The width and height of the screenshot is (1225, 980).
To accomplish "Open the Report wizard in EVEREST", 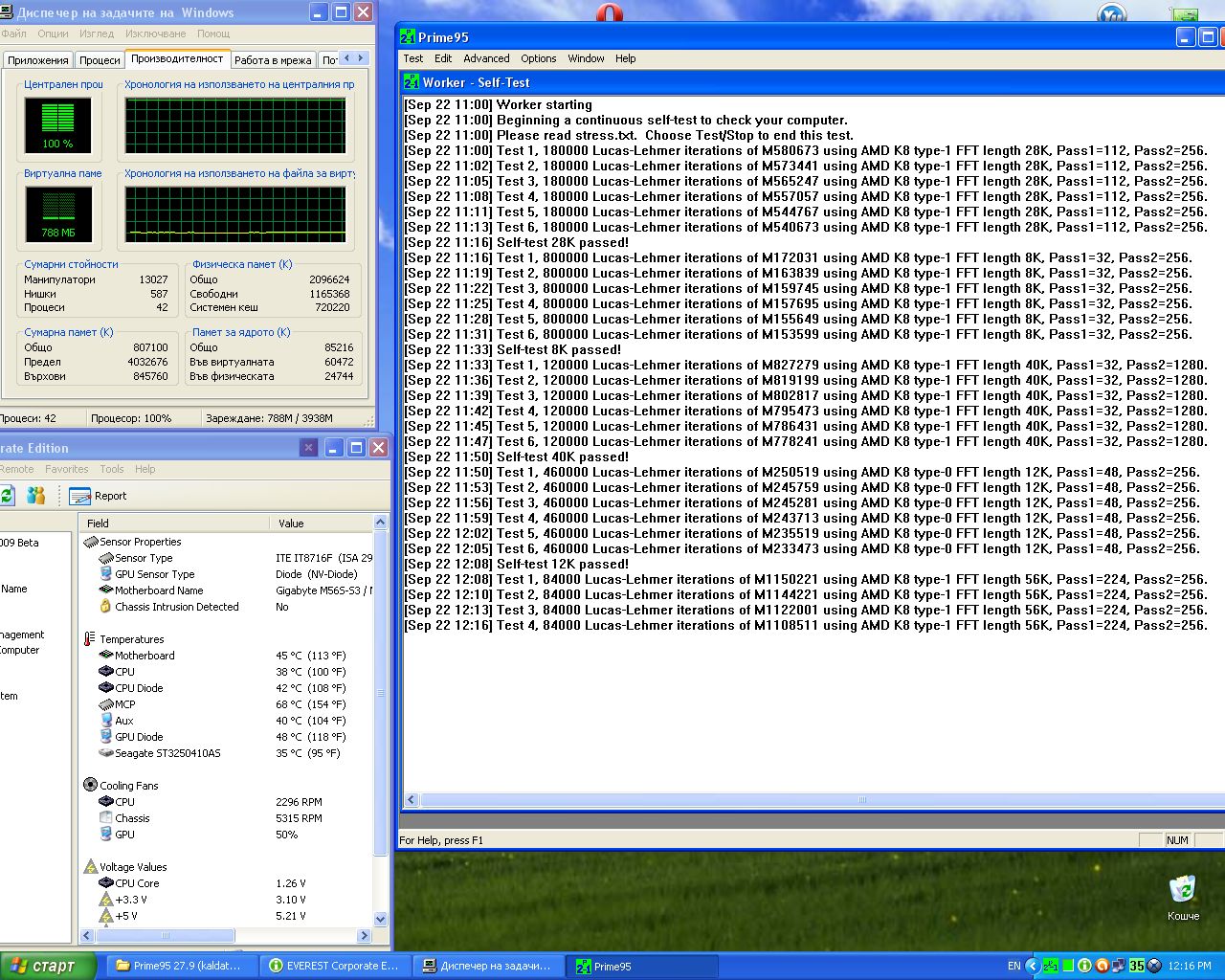I will coord(99,496).
